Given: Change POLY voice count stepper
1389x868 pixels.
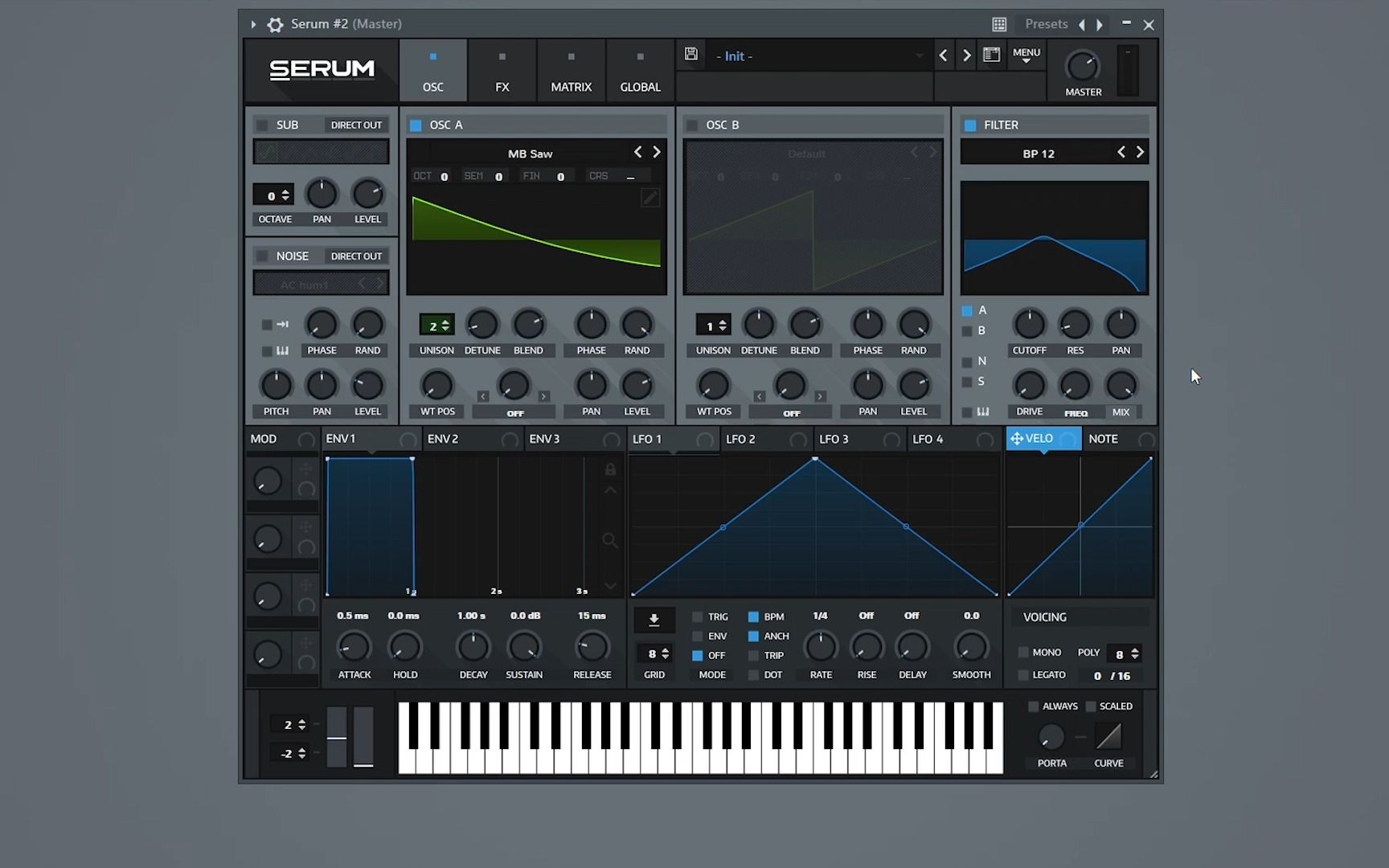Looking at the screenshot, I should coord(1124,654).
